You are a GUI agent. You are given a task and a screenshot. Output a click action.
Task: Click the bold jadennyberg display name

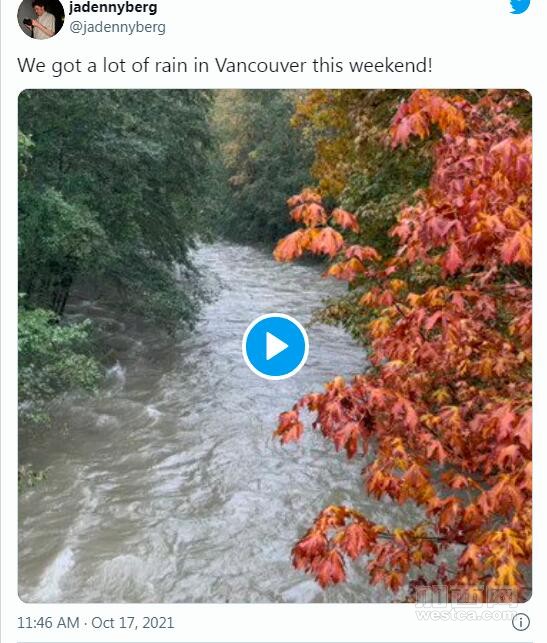coord(113,7)
